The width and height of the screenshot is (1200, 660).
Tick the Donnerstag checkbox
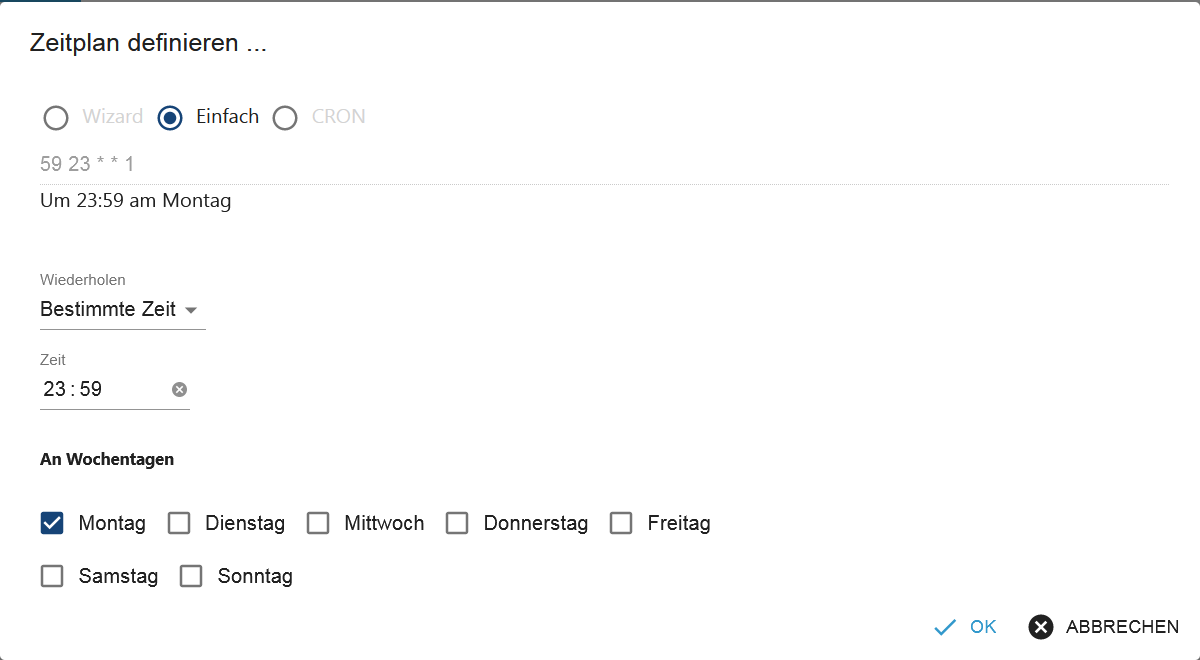(457, 523)
